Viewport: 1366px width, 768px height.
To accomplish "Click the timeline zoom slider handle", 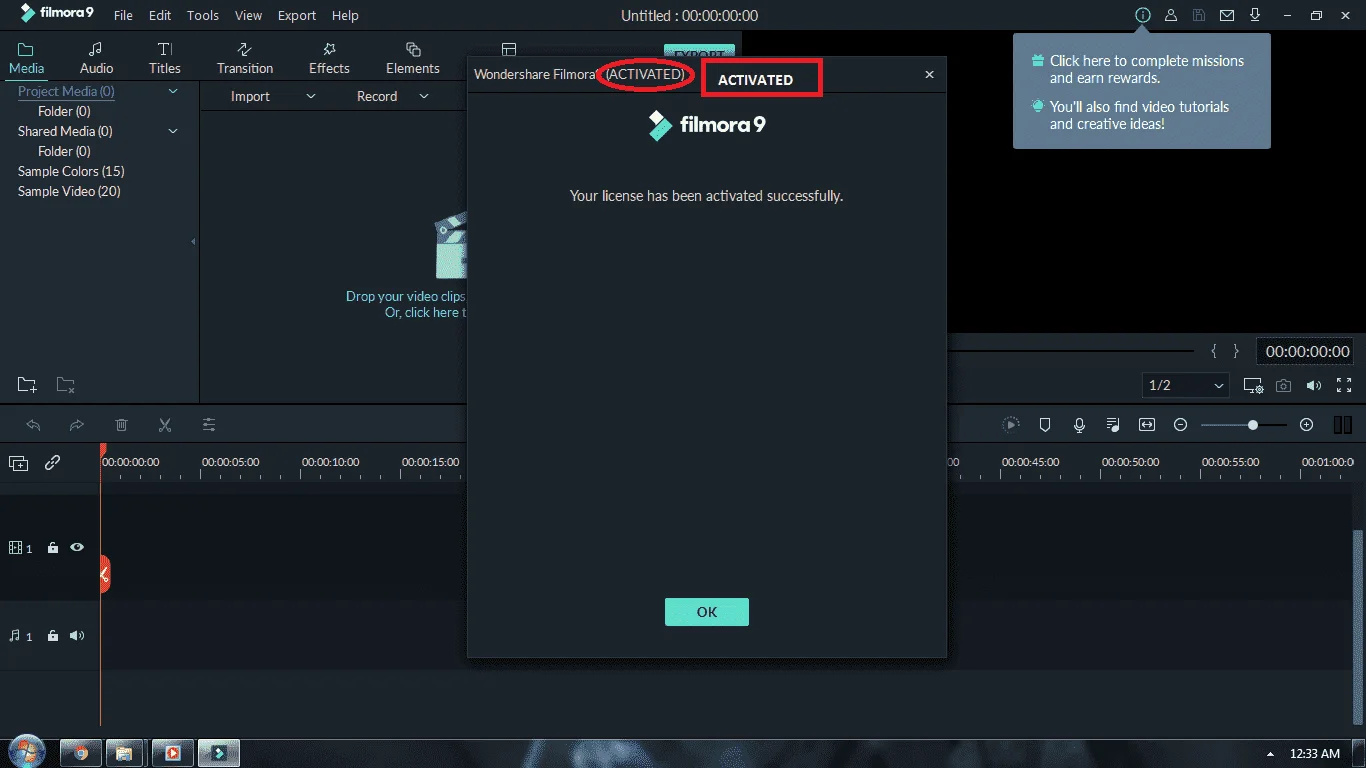I will pyautogui.click(x=1253, y=425).
